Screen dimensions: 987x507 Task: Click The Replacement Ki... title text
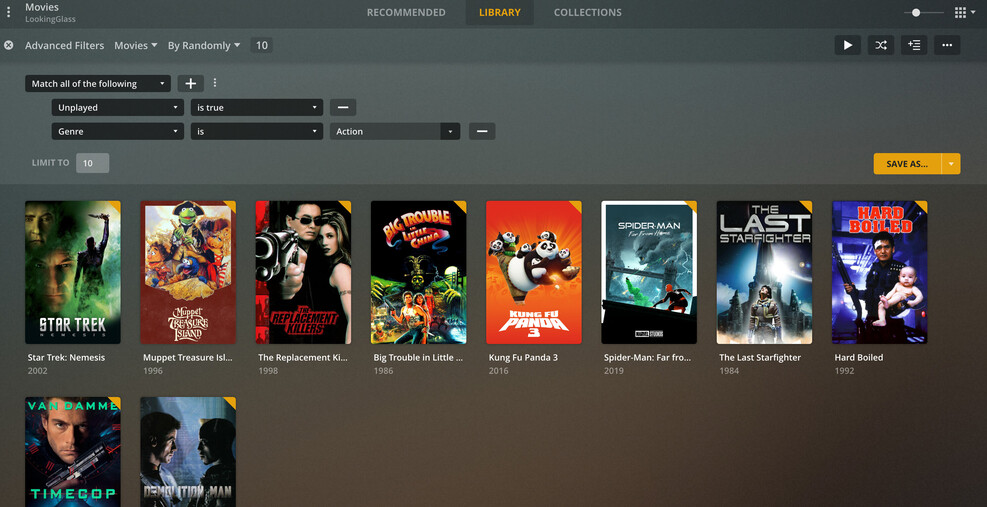click(x=303, y=358)
